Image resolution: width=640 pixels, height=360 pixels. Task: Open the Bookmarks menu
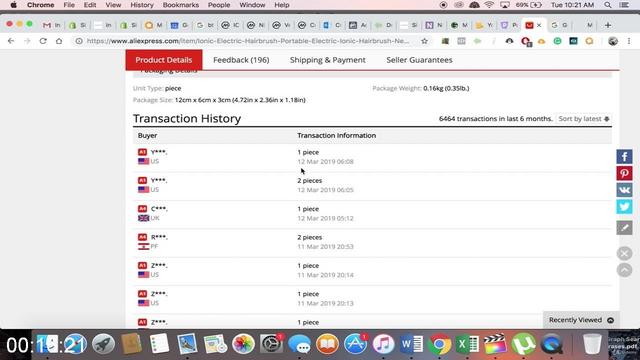click(x=181, y=5)
